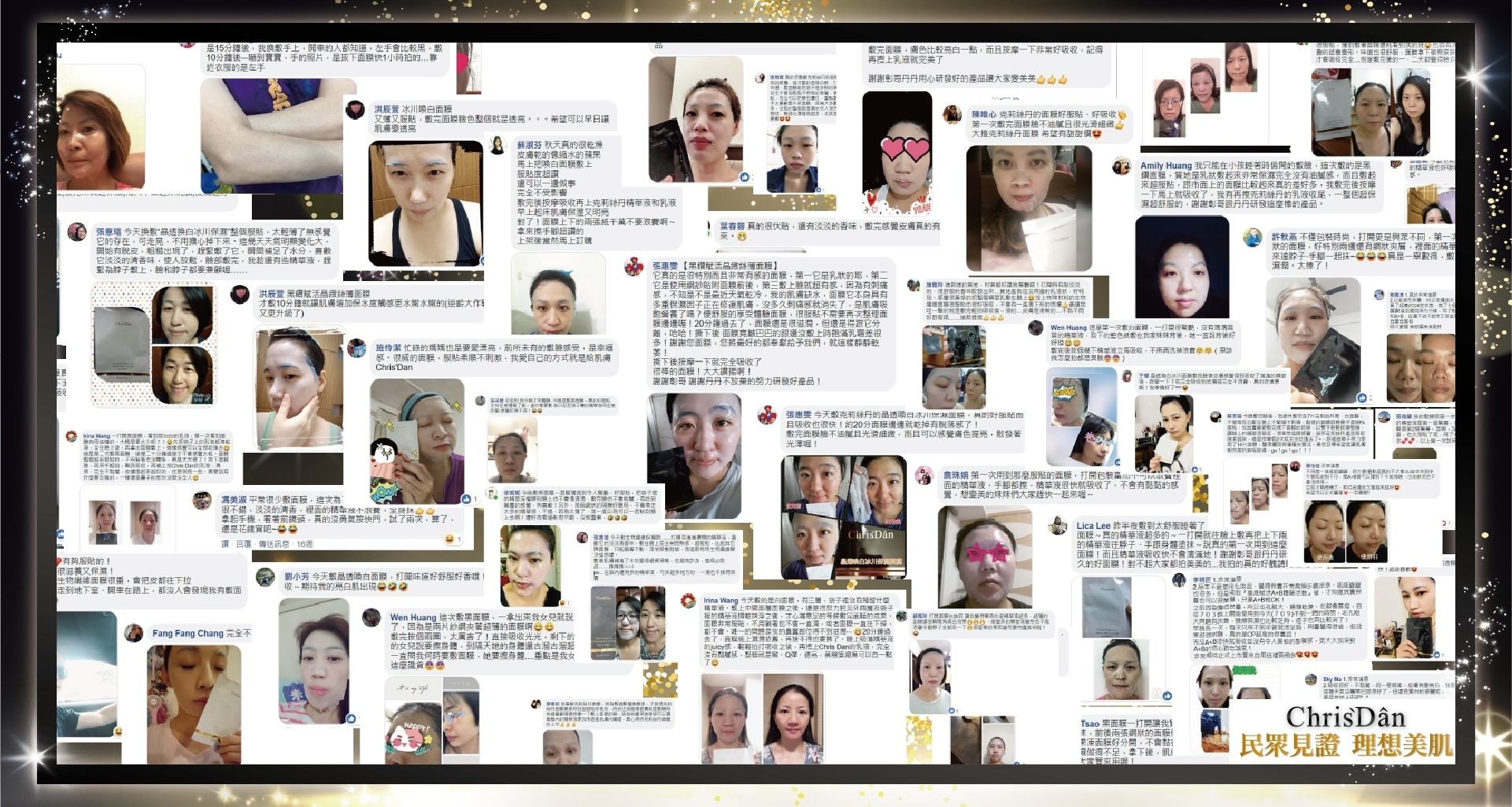This screenshot has width=1512, height=807.
Task: Click 蘇淑芬's profile avatar icon
Action: pos(497,145)
